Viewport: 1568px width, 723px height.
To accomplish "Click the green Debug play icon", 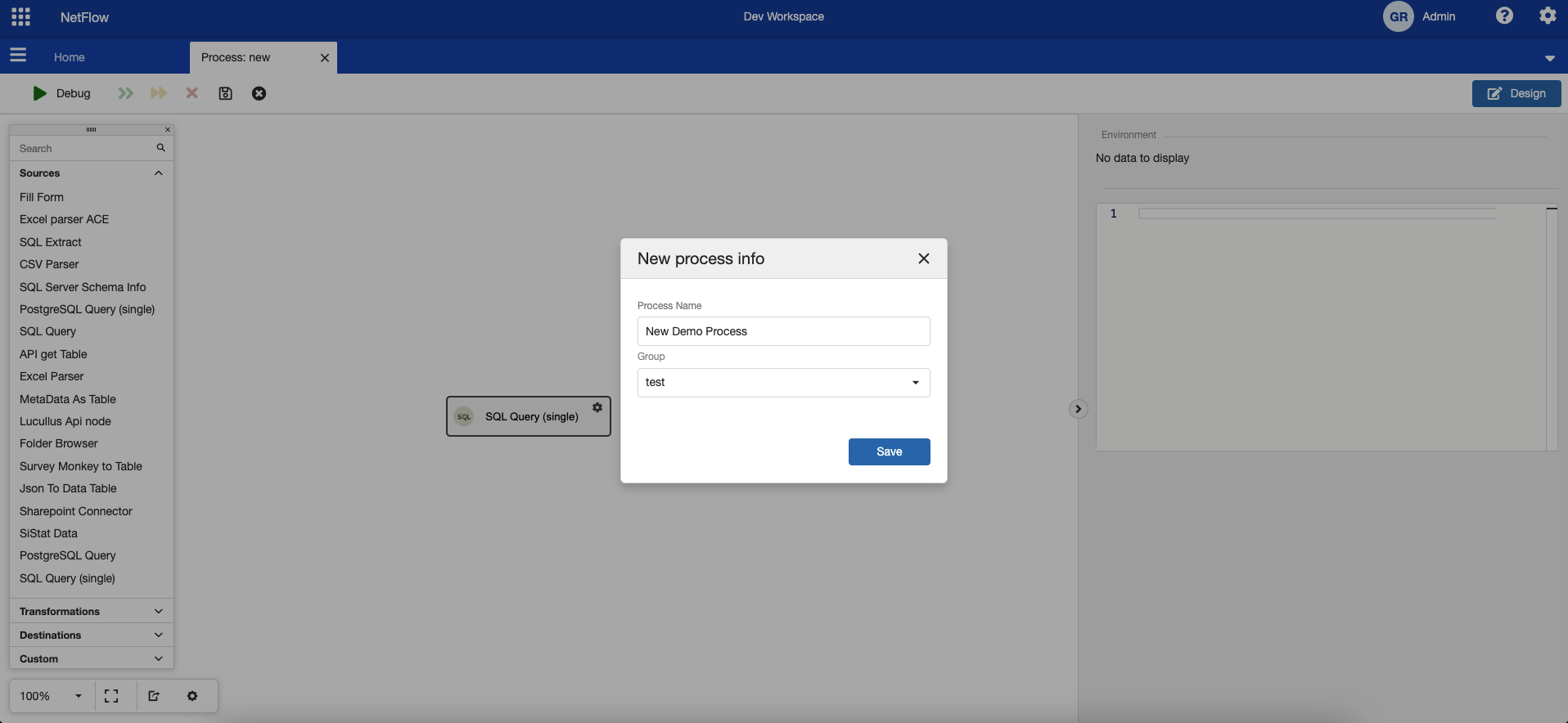I will coord(39,93).
